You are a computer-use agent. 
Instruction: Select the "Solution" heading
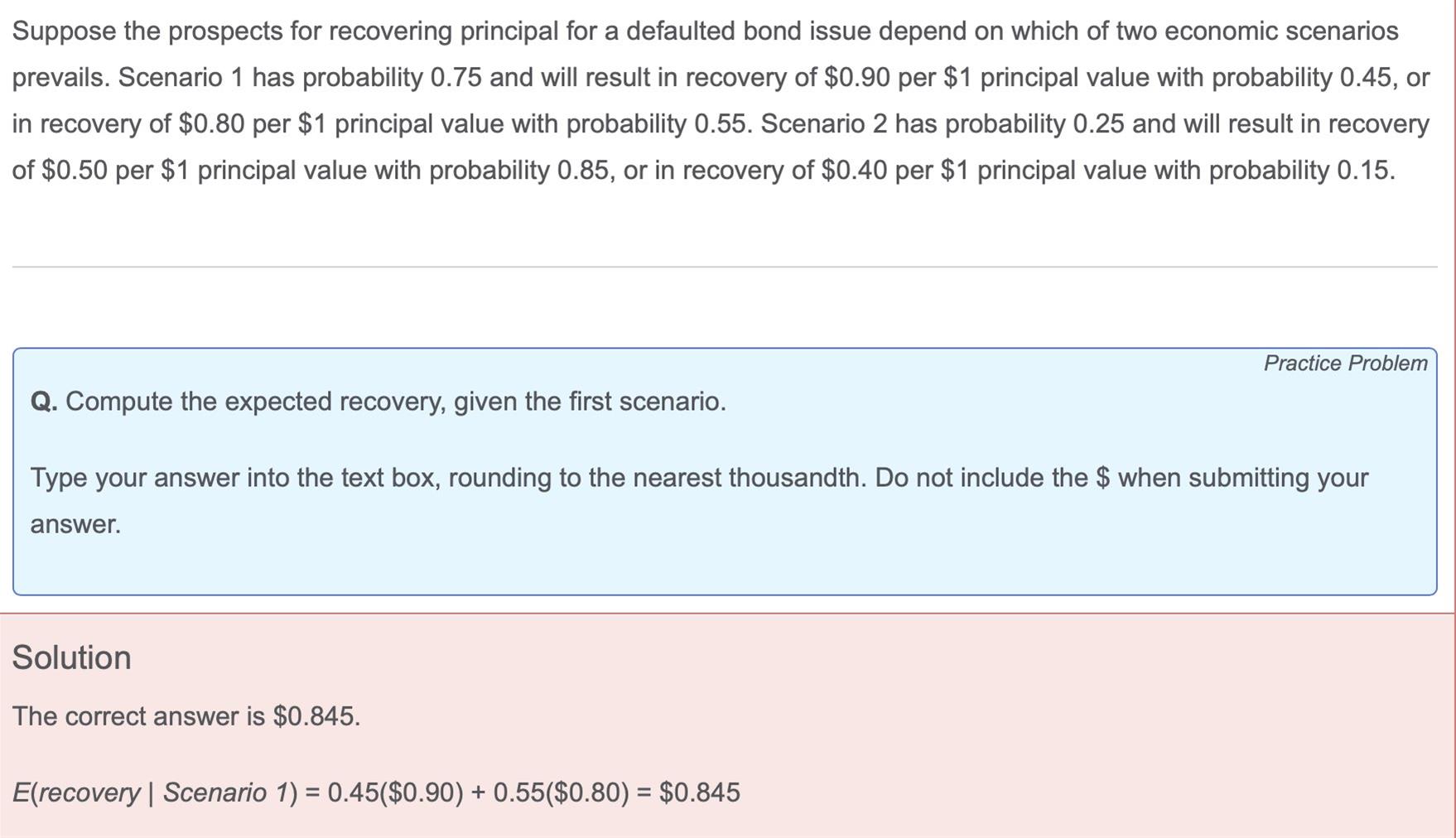[71, 657]
